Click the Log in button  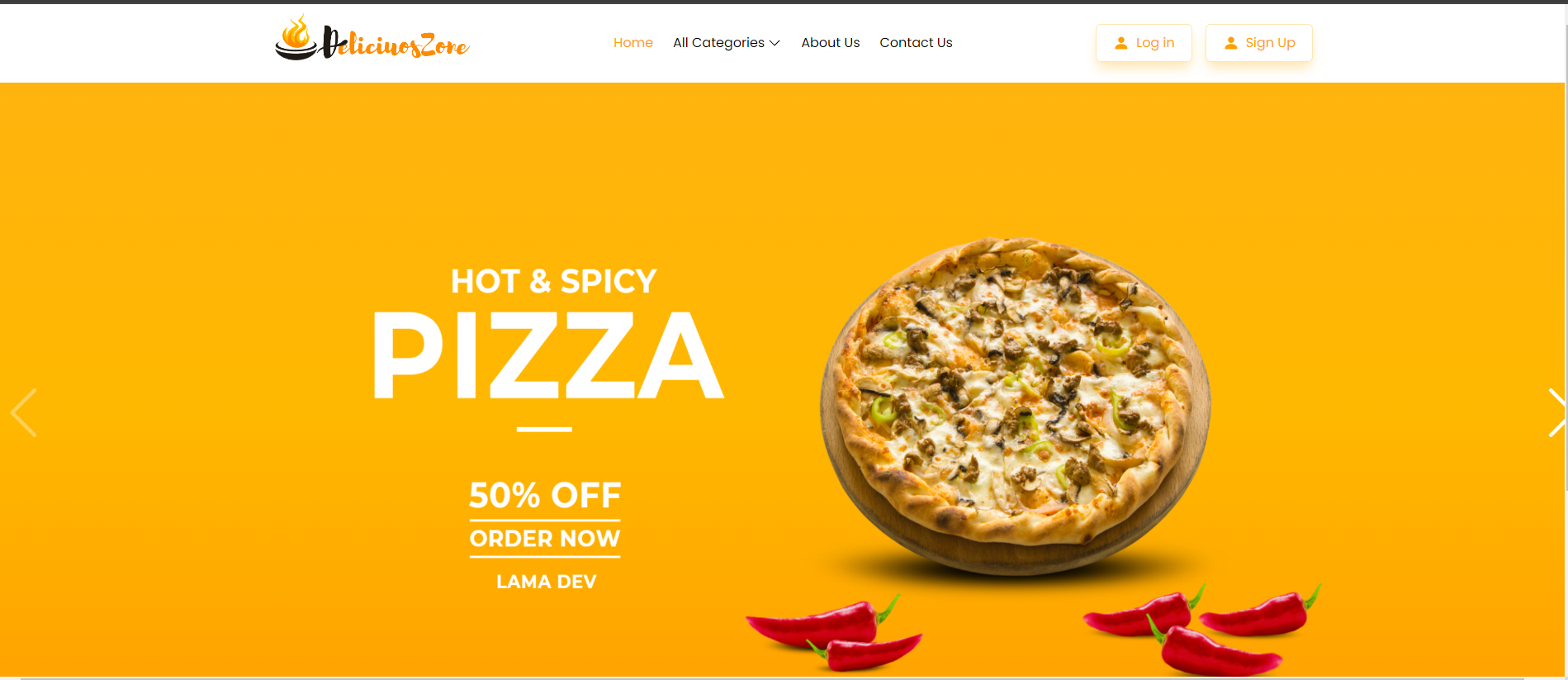(x=1144, y=43)
